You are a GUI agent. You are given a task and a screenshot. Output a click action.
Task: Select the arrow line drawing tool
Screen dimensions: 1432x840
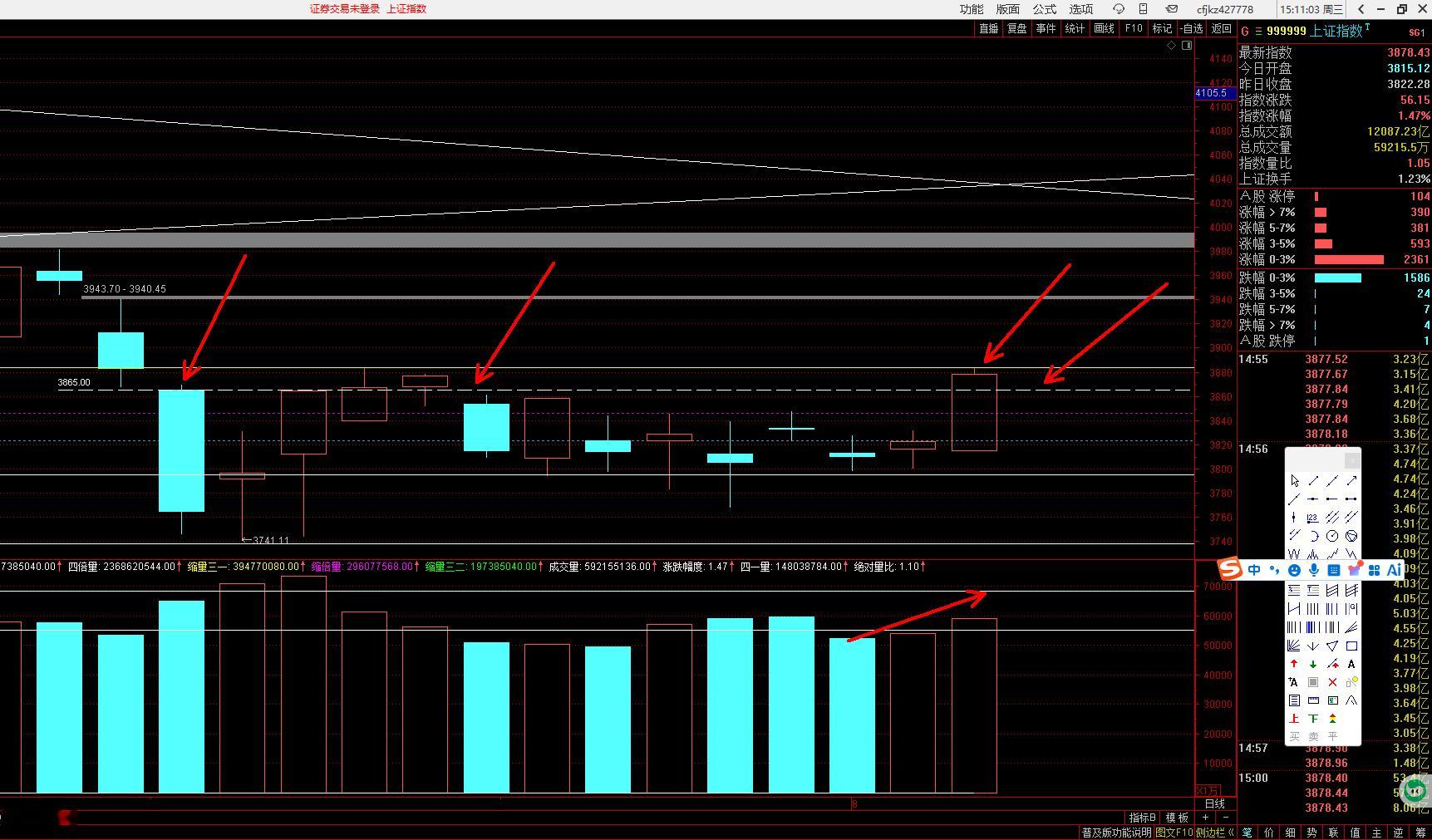[1351, 481]
